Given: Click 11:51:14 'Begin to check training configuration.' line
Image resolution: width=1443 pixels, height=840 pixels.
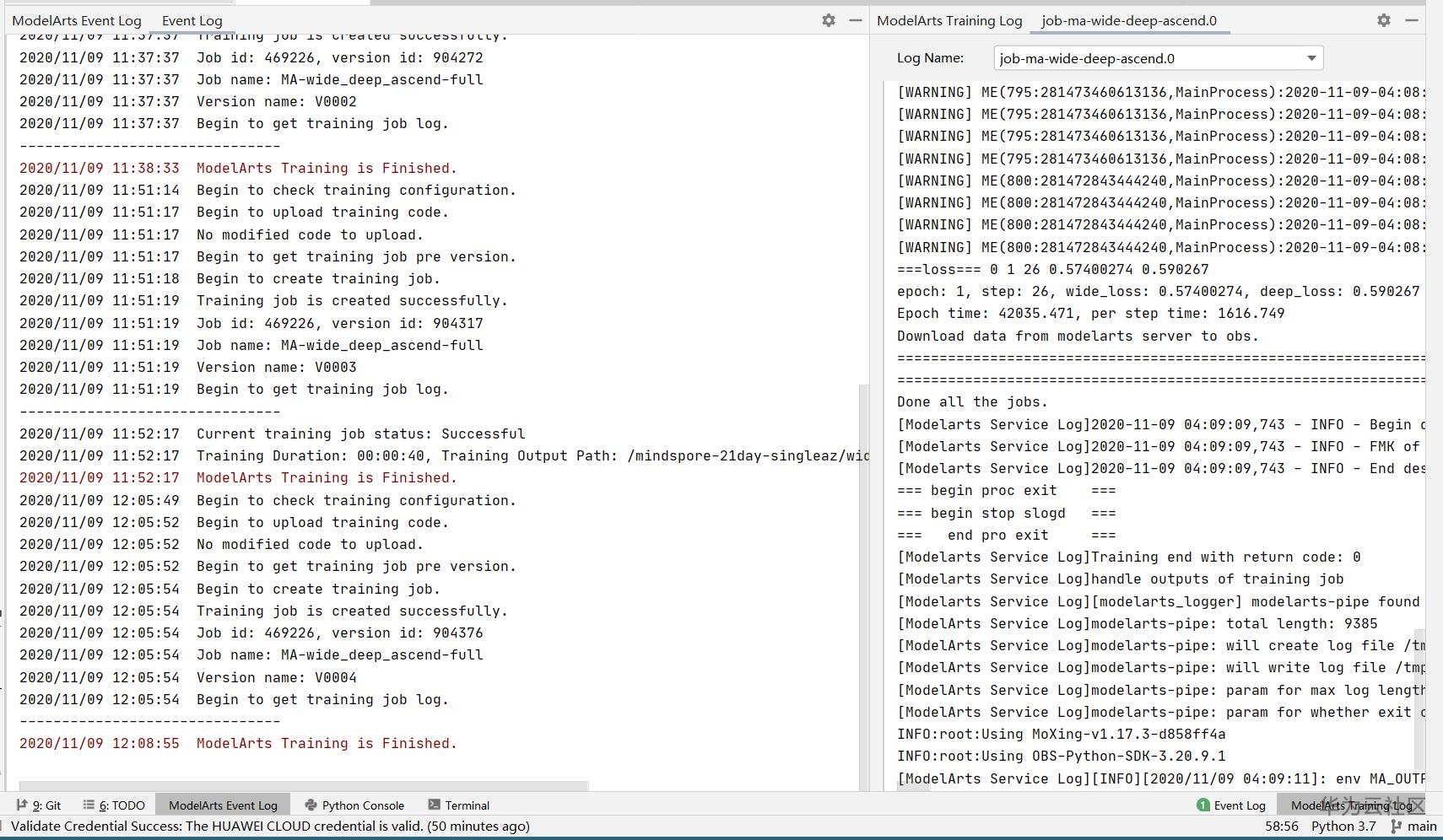Looking at the screenshot, I should [268, 190].
